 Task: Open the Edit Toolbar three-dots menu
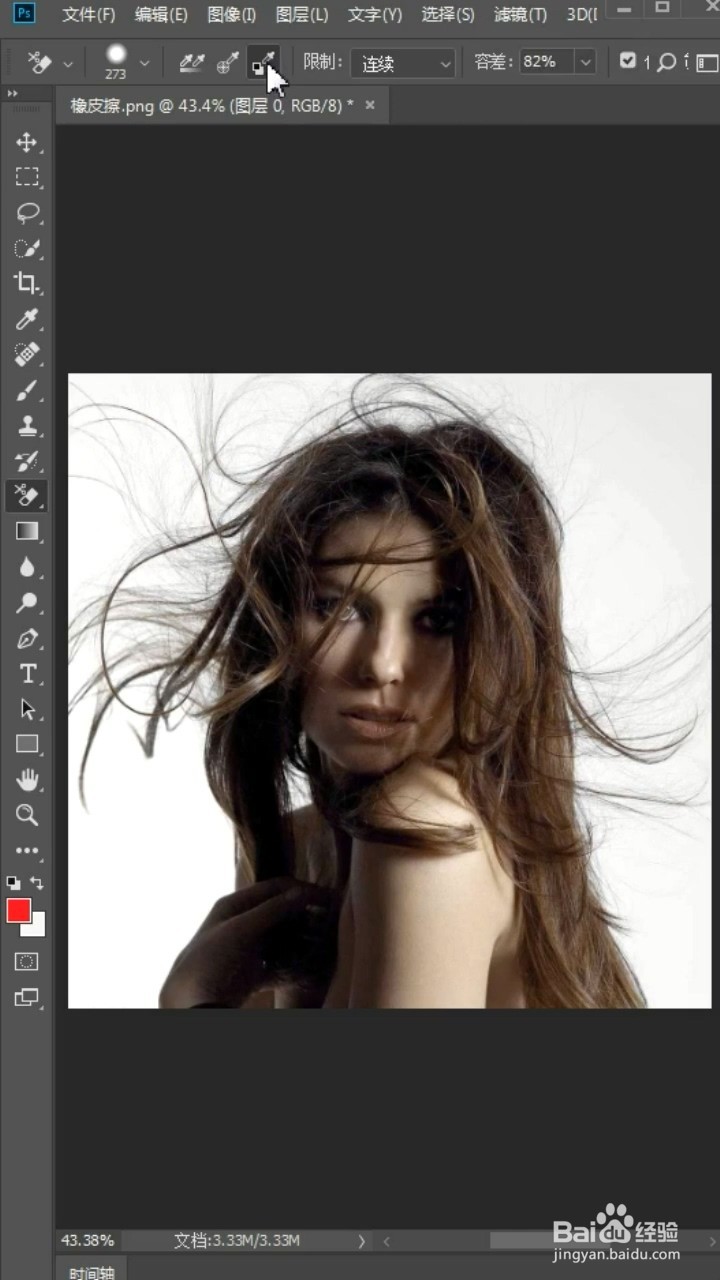click(27, 851)
